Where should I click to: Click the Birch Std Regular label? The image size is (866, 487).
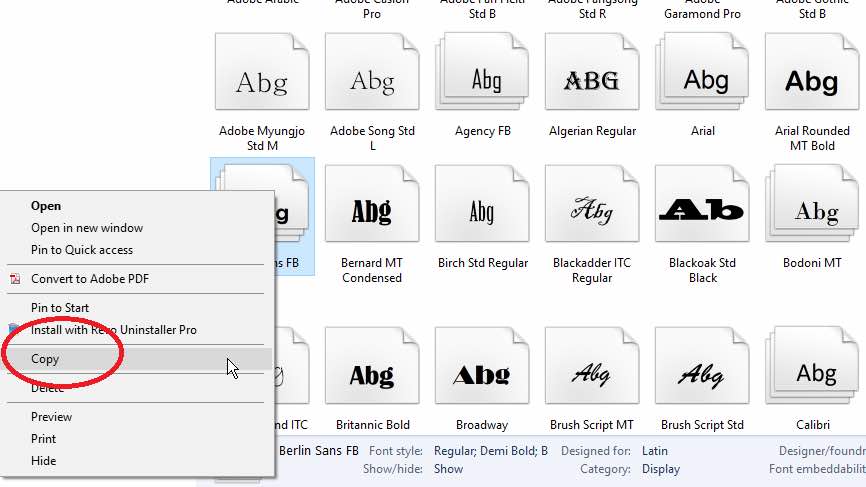(483, 263)
